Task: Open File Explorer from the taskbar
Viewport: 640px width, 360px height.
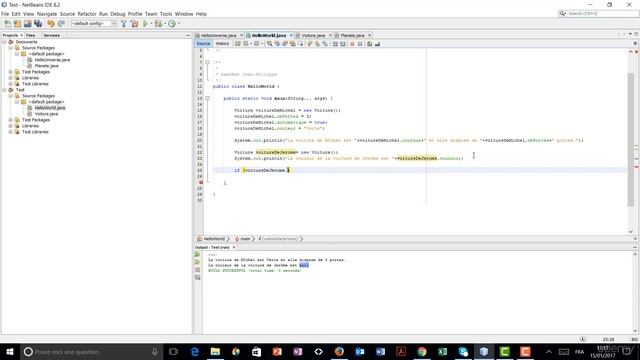Action: (x=215, y=351)
